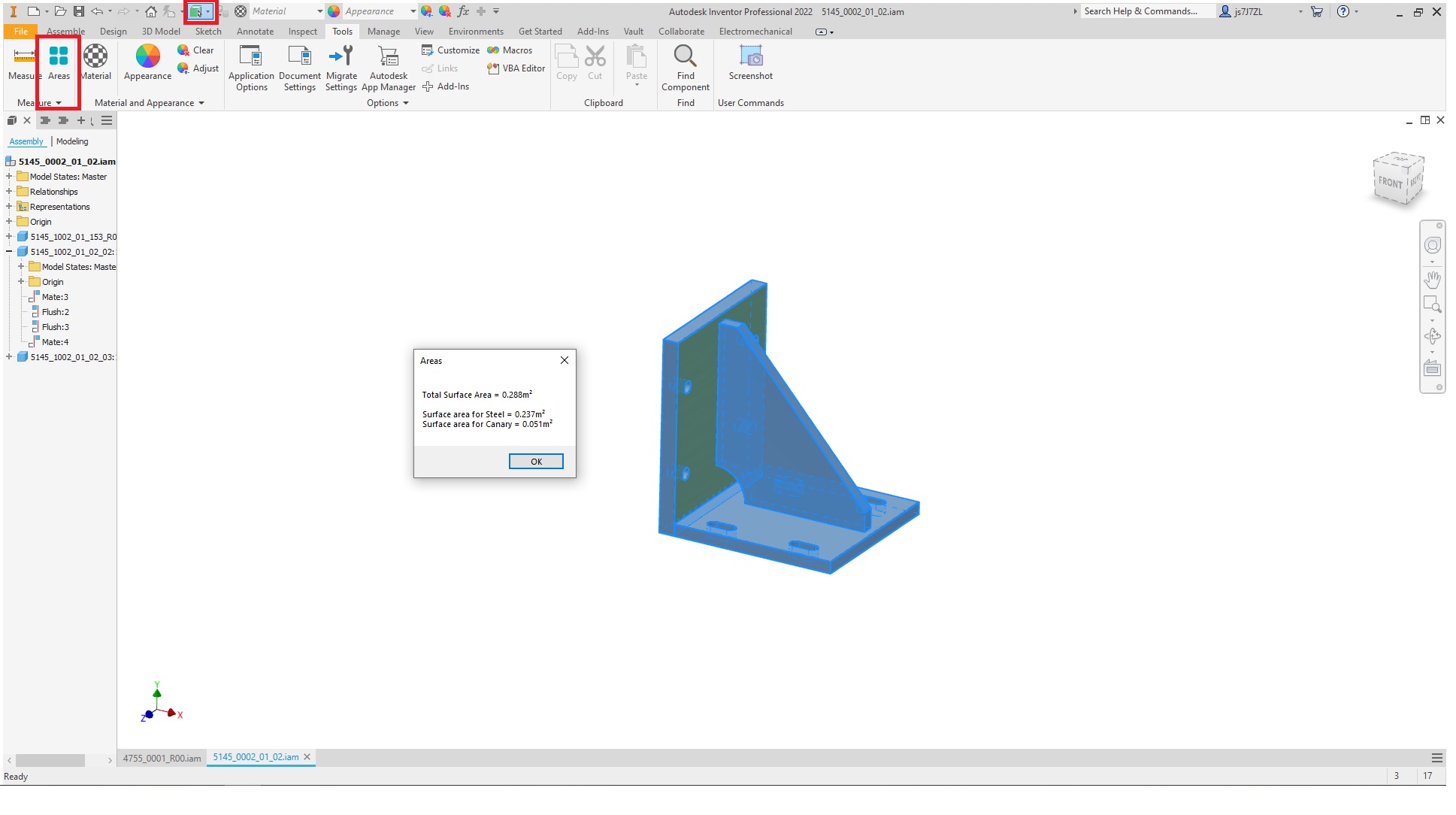Click the Search Help & Commands field
The width and height of the screenshot is (1456, 815).
click(x=1146, y=11)
